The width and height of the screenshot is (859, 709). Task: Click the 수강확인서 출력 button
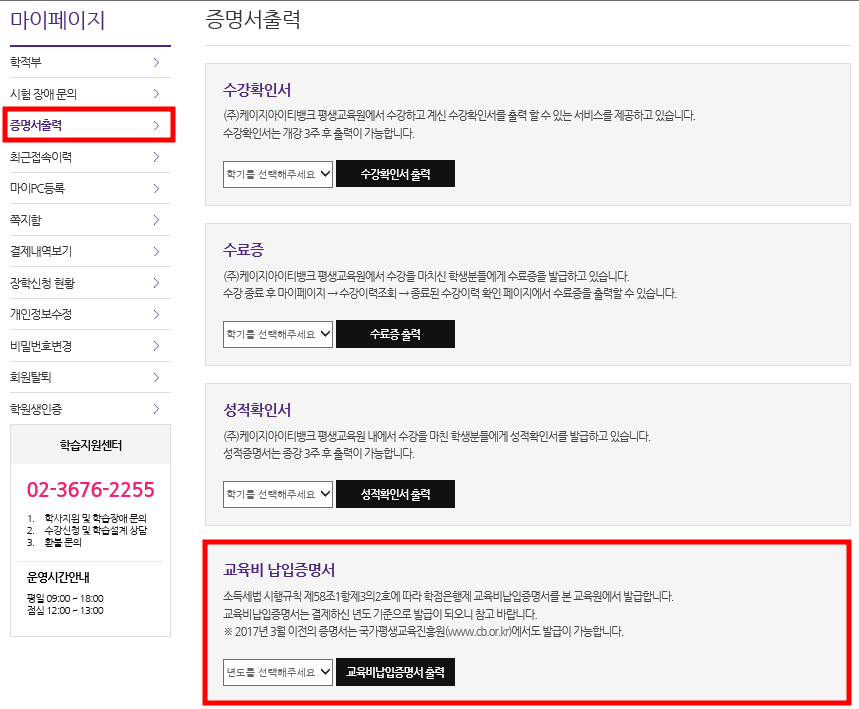[396, 174]
